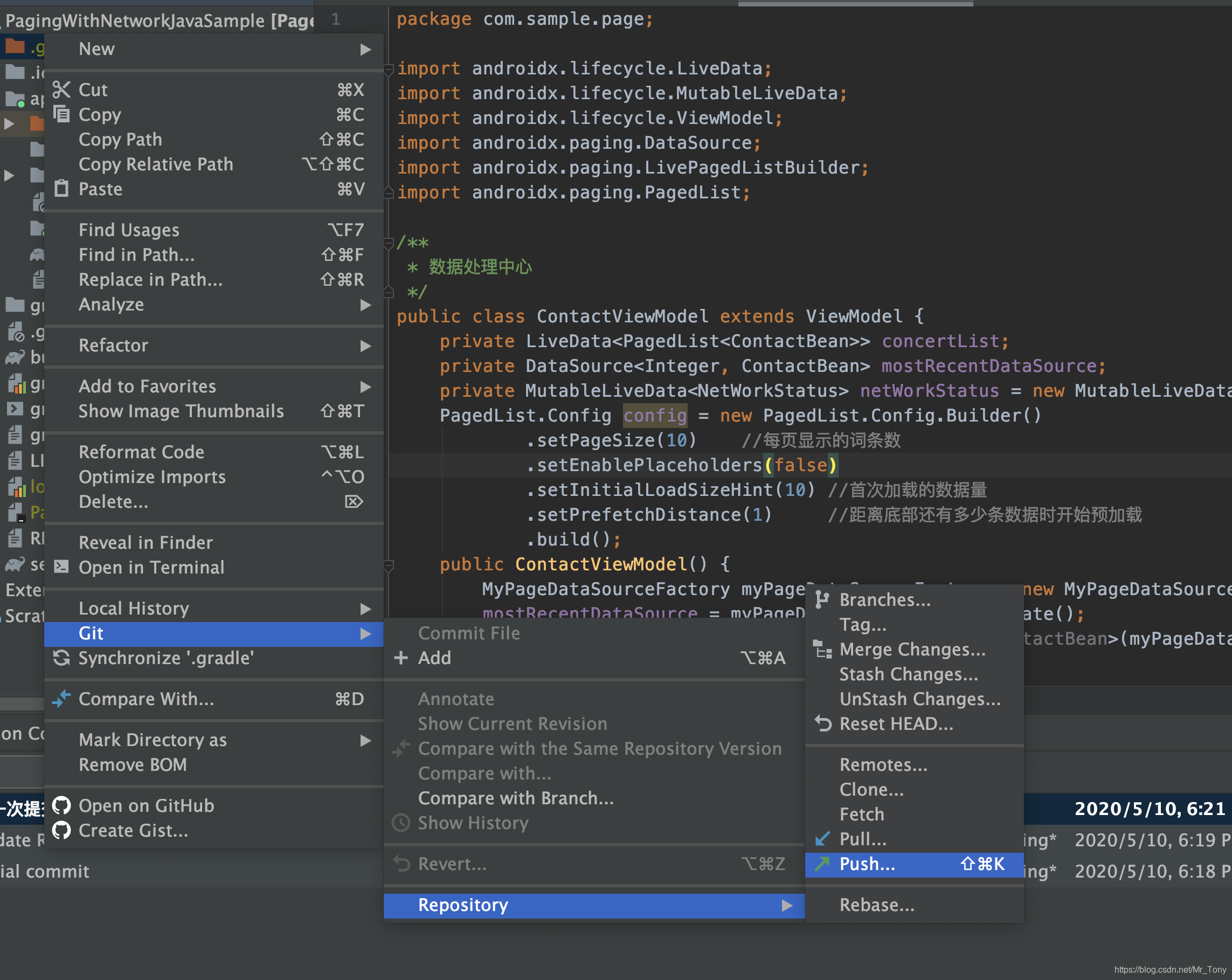Click the Reset HEAD undo icon
1232x980 pixels.
(823, 723)
